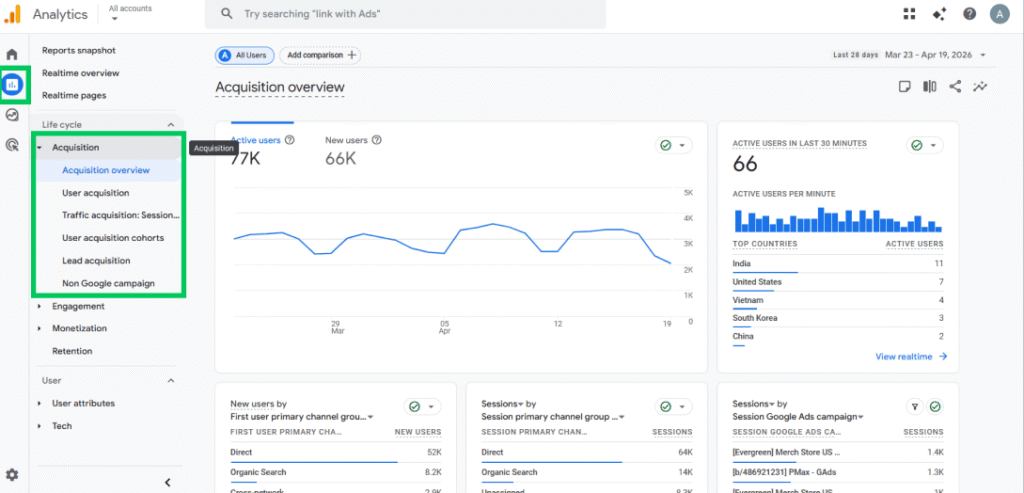This screenshot has width=1024, height=493.
Task: Click the Analytics logo icon
Action: coord(13,14)
